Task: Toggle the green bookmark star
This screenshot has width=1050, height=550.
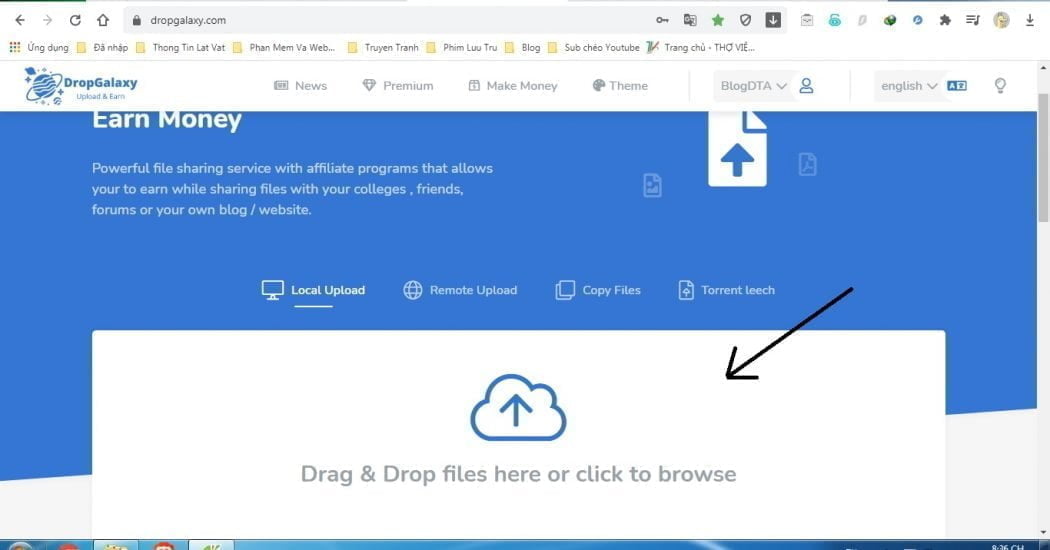Action: (718, 20)
